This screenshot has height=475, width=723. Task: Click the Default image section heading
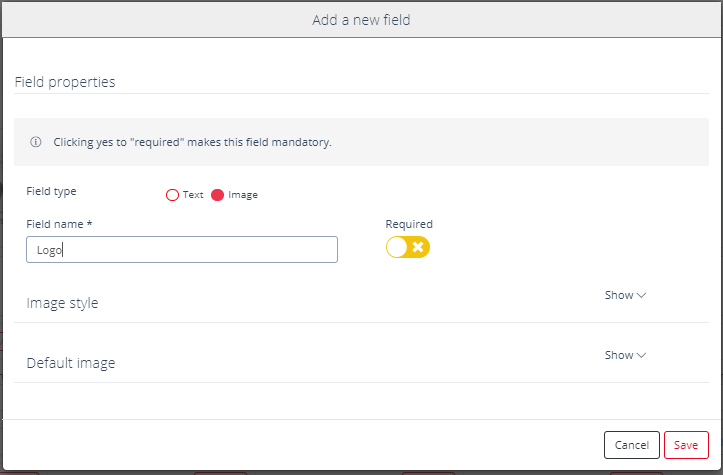[x=71, y=363]
